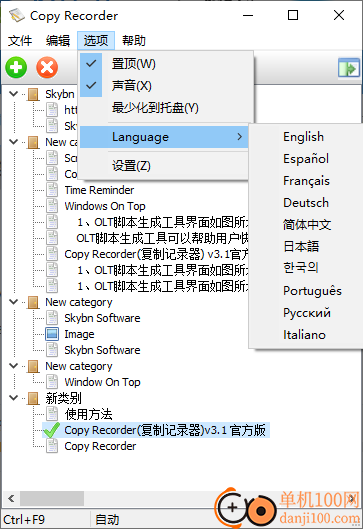Open 设置(Z) settings entry

click(x=164, y=166)
